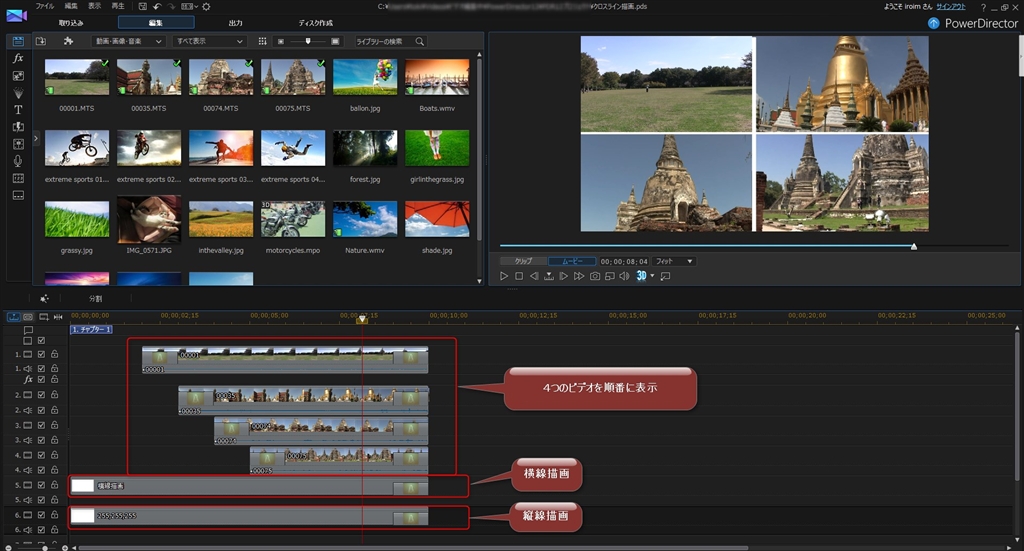The height and width of the screenshot is (551, 1024).
Task: Undo the last action
Action: point(157,7)
